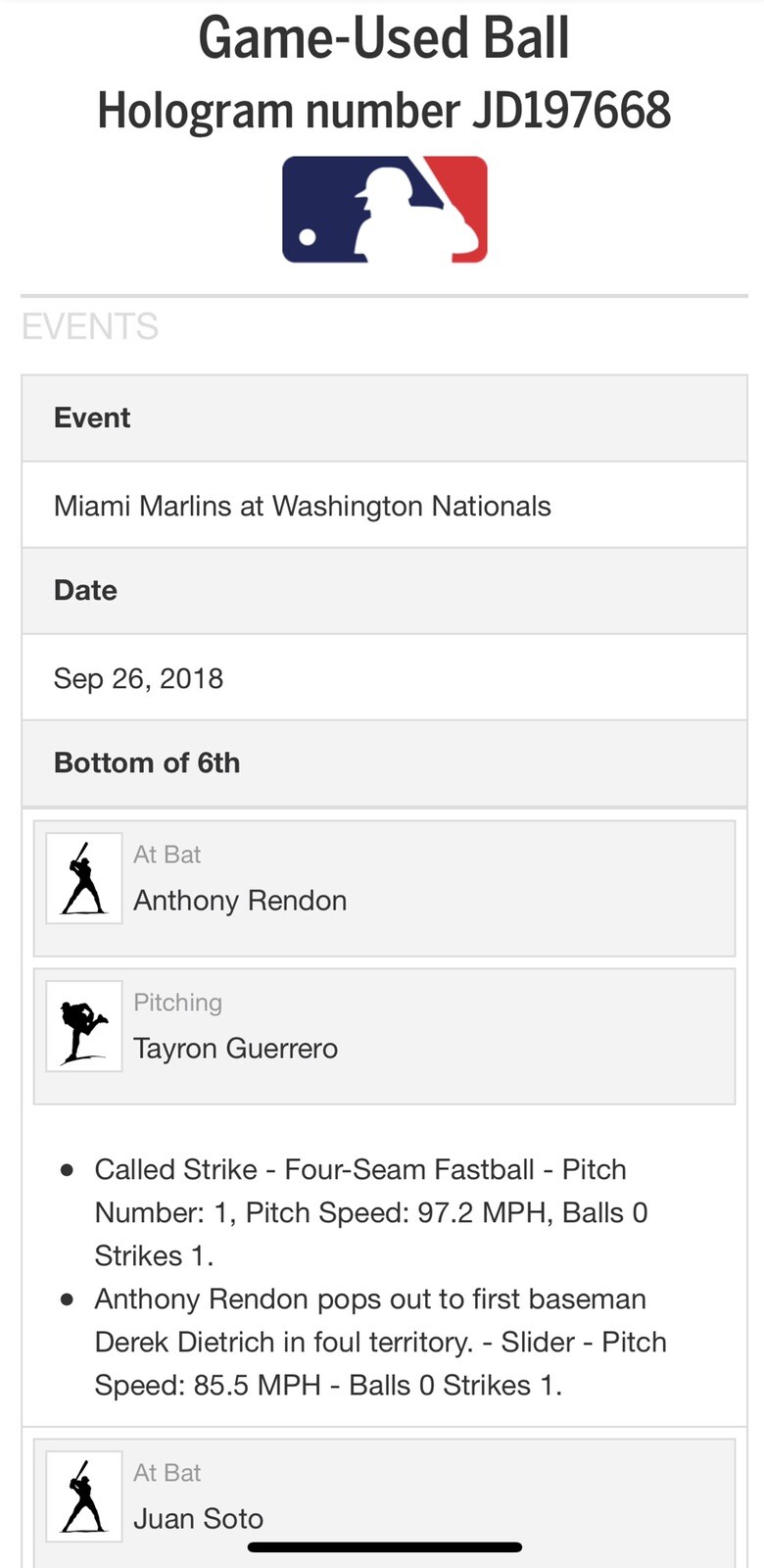This screenshot has width=764, height=1568.
Task: Click the Called Strike Four-Seam Fastball entry
Action: coord(370,1212)
